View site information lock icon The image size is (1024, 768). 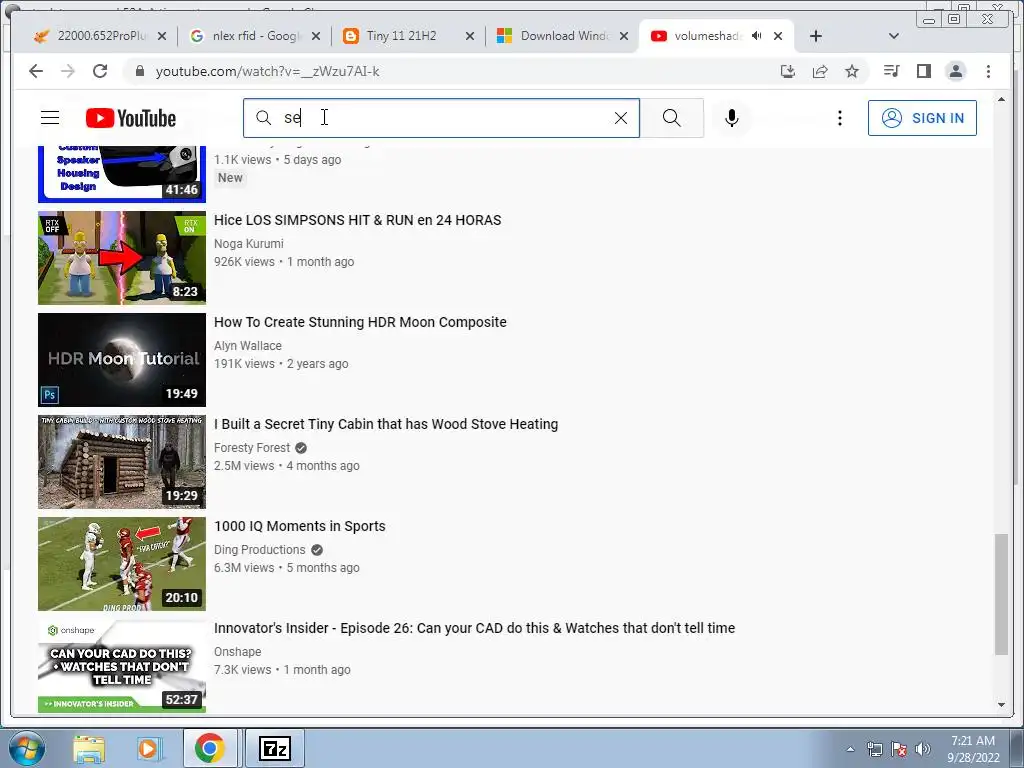139,71
